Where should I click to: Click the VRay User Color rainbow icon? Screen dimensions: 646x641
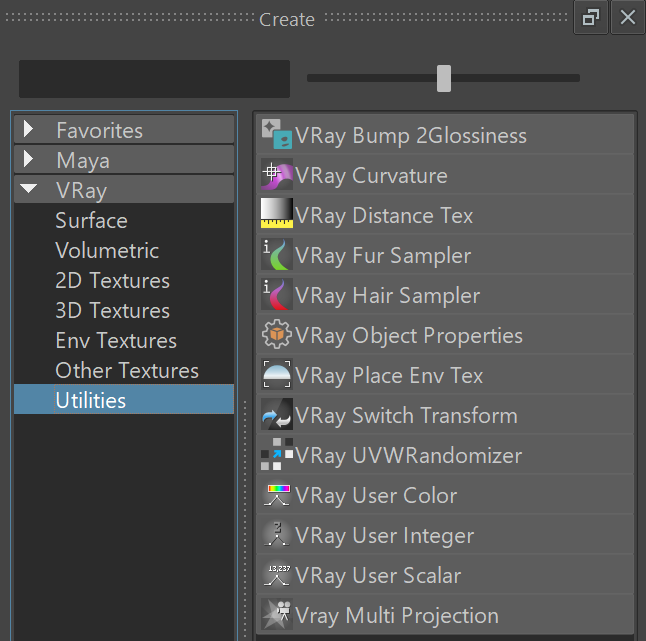[x=277, y=494]
